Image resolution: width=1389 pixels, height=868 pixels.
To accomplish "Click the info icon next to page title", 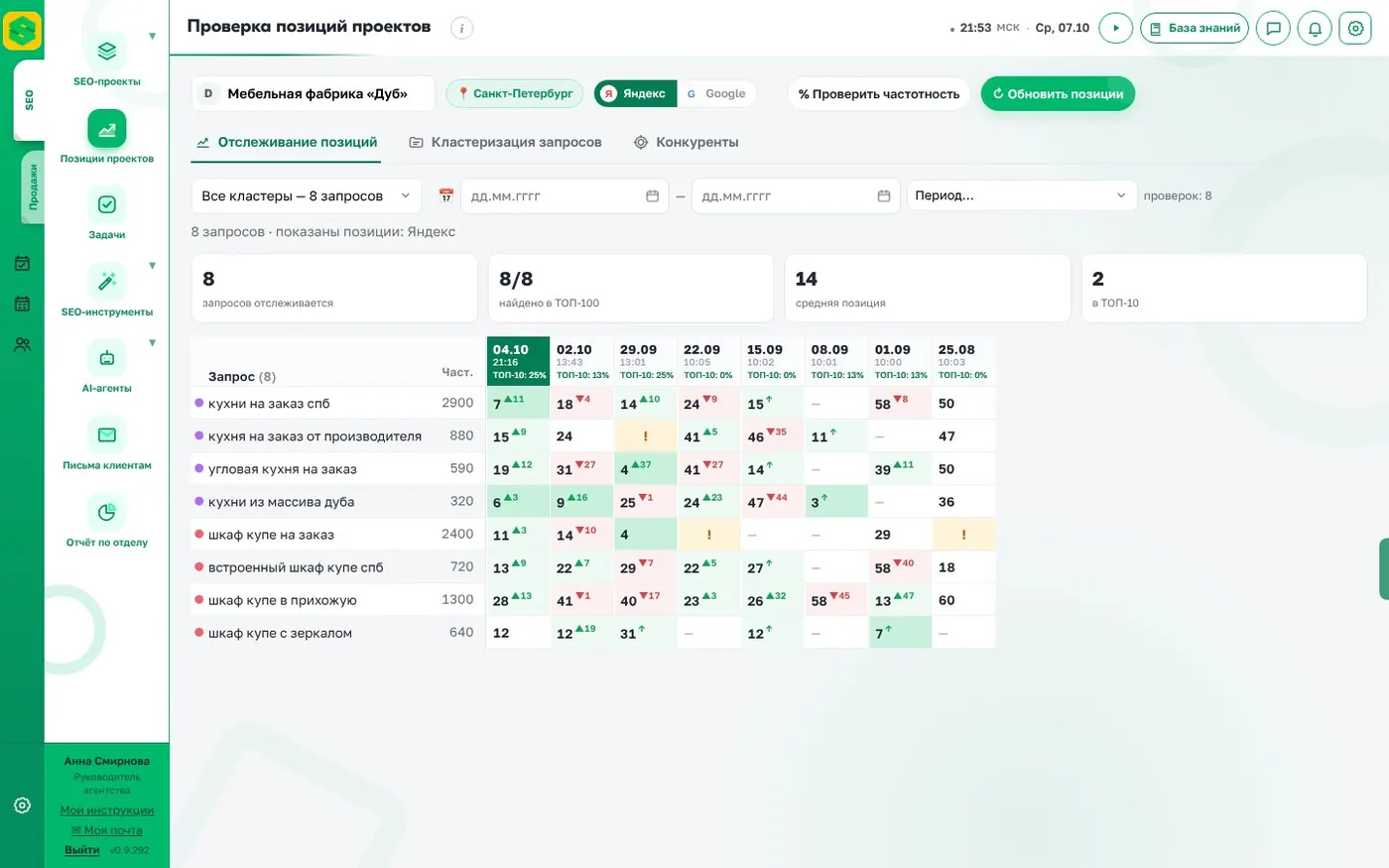I will (x=461, y=28).
